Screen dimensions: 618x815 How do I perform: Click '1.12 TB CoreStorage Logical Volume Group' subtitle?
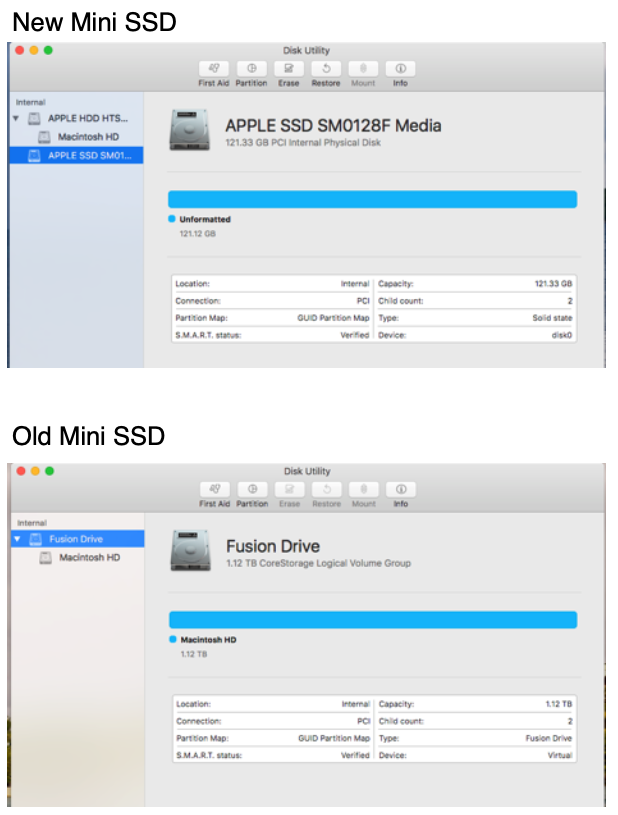pos(319,563)
